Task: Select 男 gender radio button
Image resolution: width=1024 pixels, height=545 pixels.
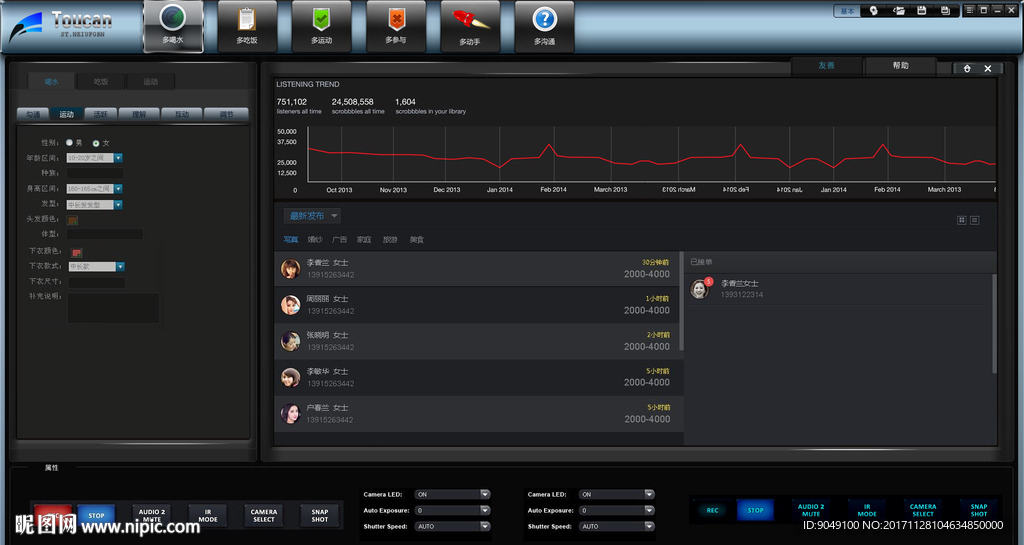Action: tap(69, 142)
